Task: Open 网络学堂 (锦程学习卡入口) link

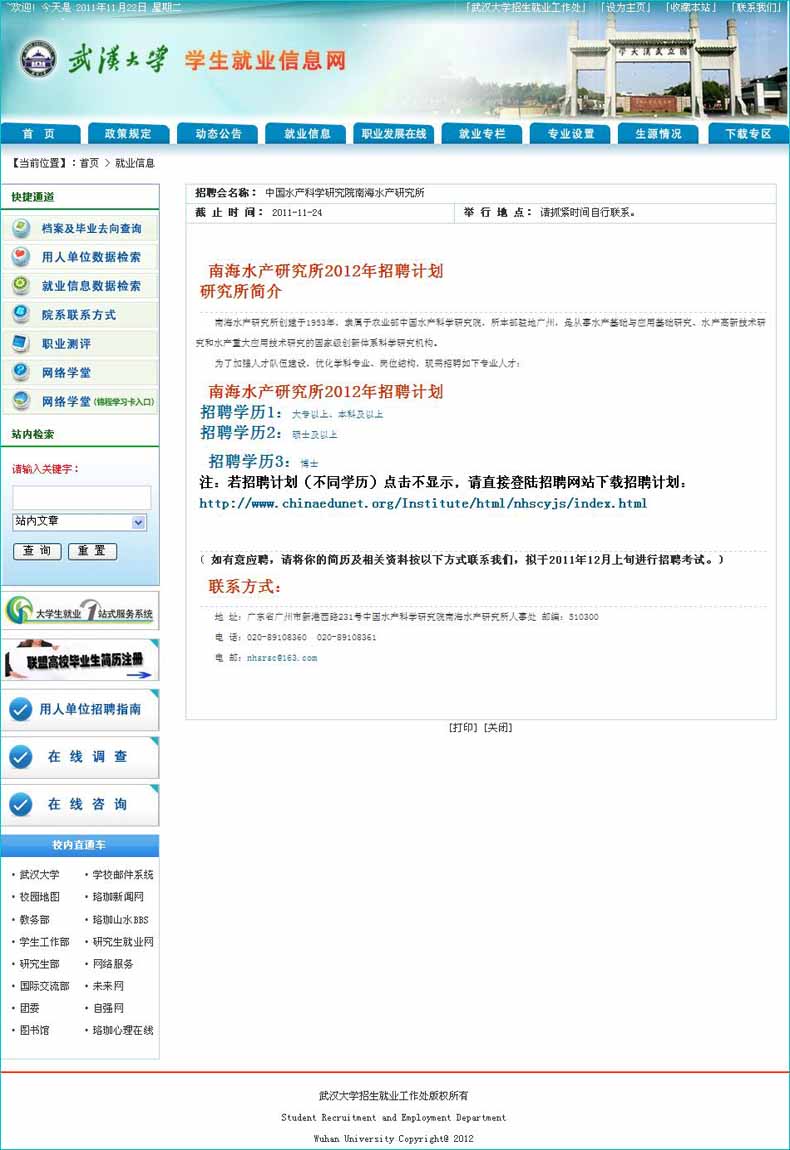Action: click(x=98, y=402)
